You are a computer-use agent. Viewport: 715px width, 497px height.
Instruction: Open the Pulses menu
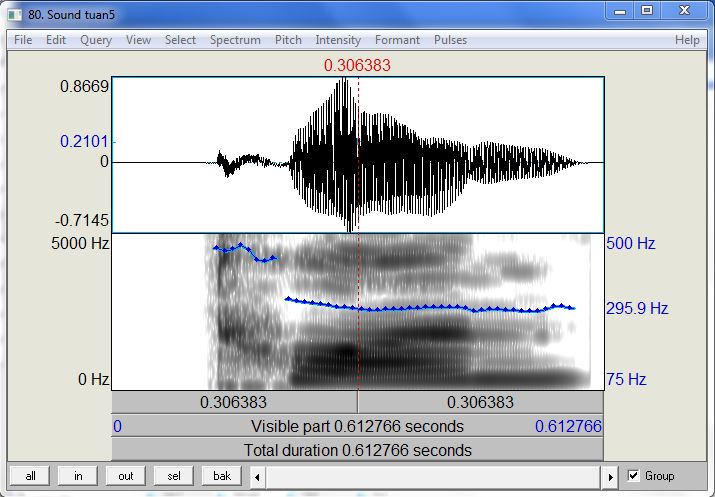pyautogui.click(x=450, y=40)
